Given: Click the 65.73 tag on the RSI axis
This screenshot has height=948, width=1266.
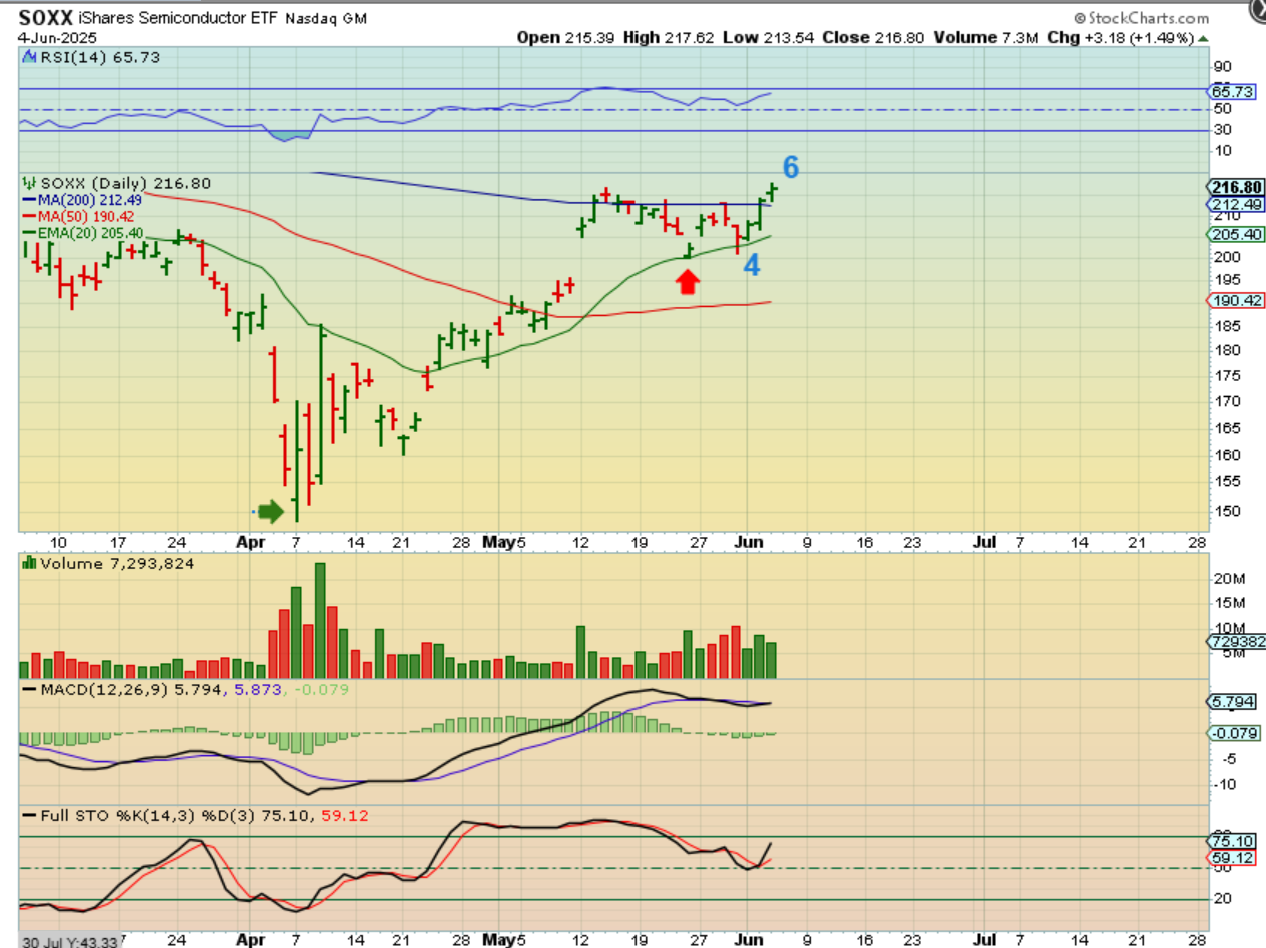Looking at the screenshot, I should (x=1233, y=91).
